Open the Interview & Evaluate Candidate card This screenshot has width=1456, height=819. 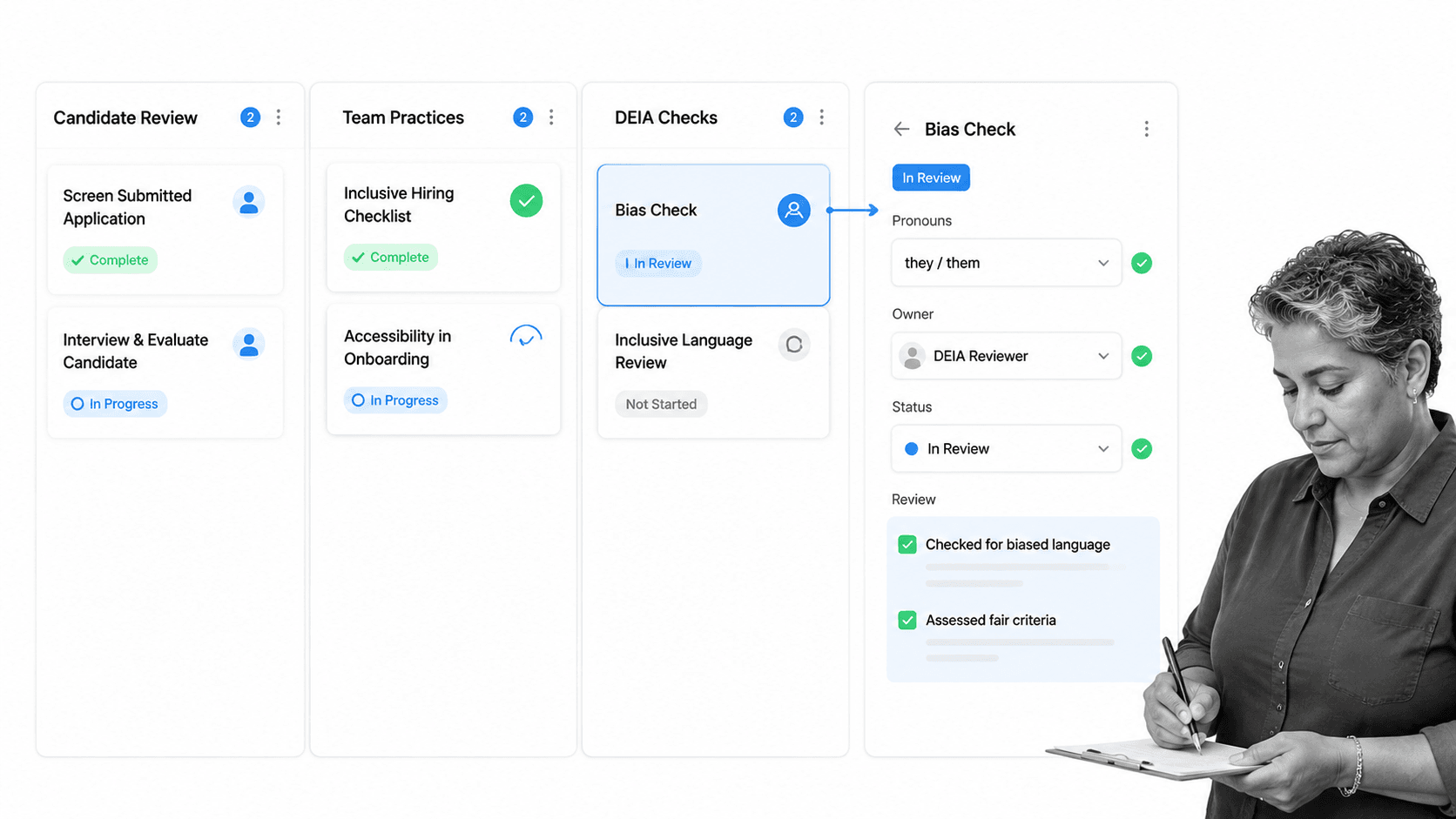tap(165, 373)
